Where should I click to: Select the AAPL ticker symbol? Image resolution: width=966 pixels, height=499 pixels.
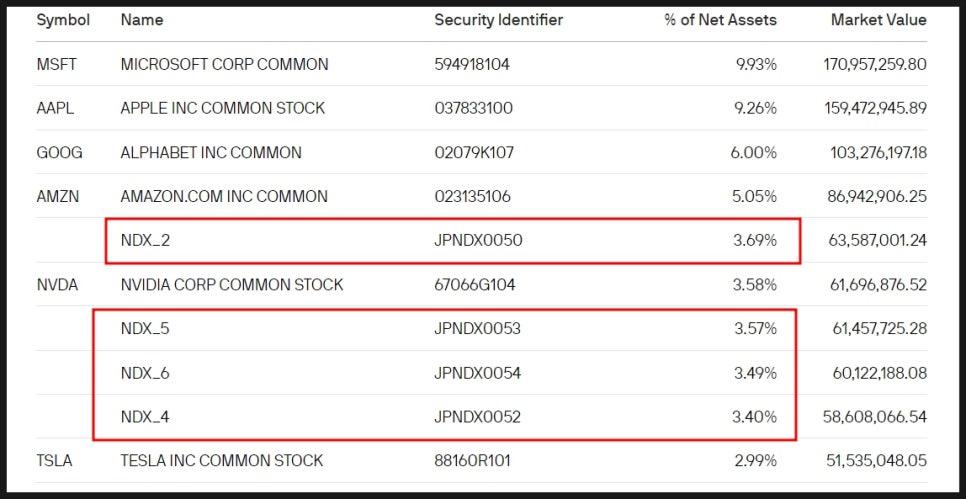(x=55, y=108)
